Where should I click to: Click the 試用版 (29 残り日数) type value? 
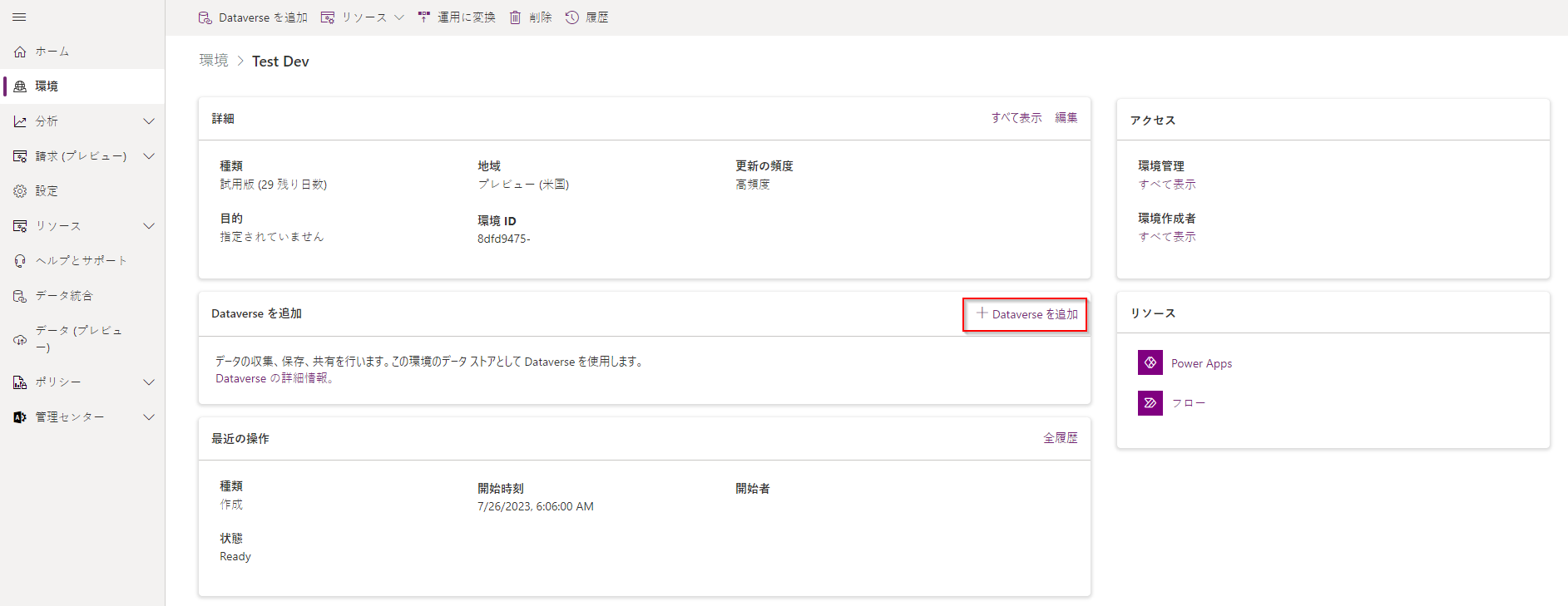pyautogui.click(x=274, y=185)
